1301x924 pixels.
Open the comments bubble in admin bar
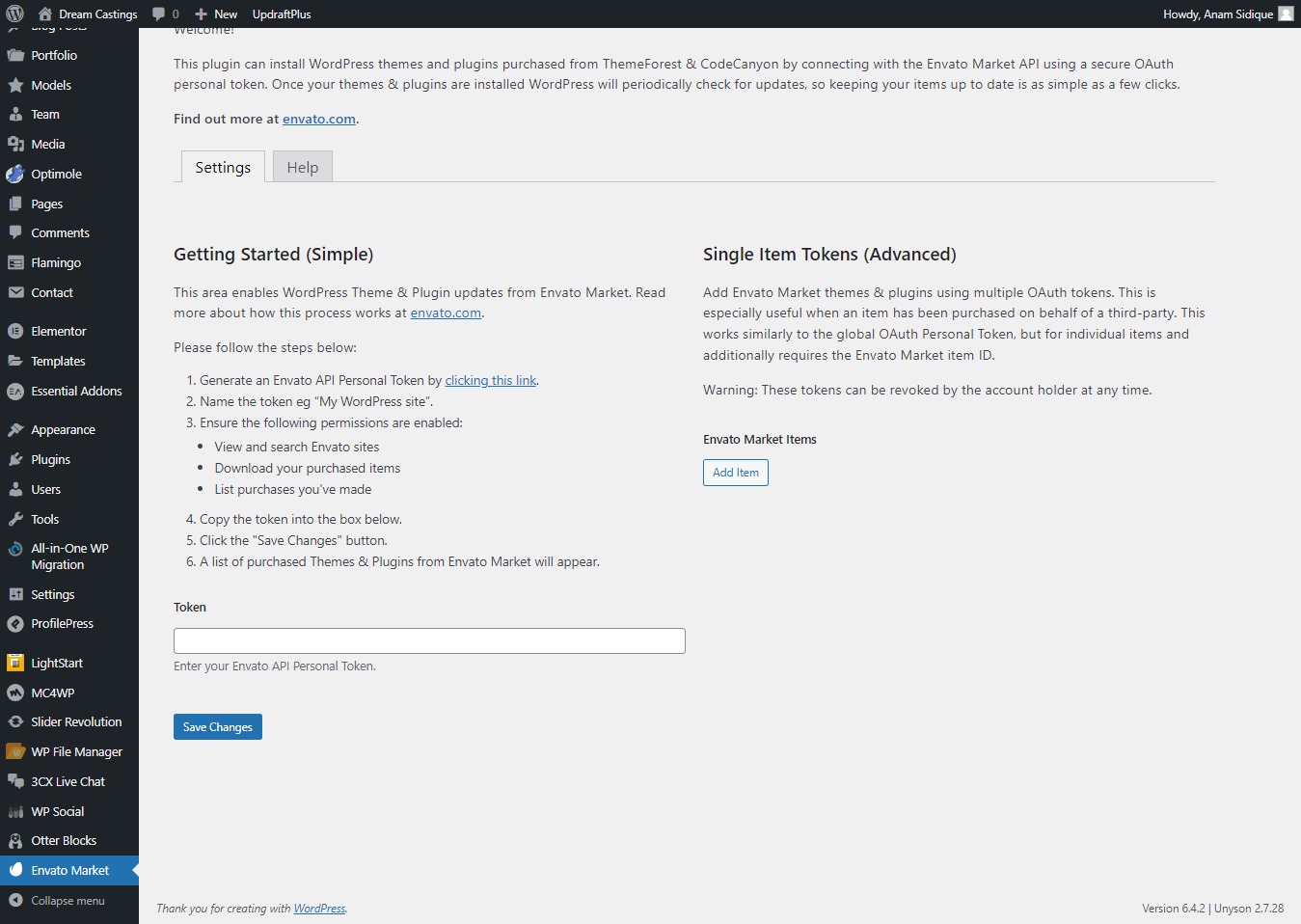pyautogui.click(x=159, y=14)
